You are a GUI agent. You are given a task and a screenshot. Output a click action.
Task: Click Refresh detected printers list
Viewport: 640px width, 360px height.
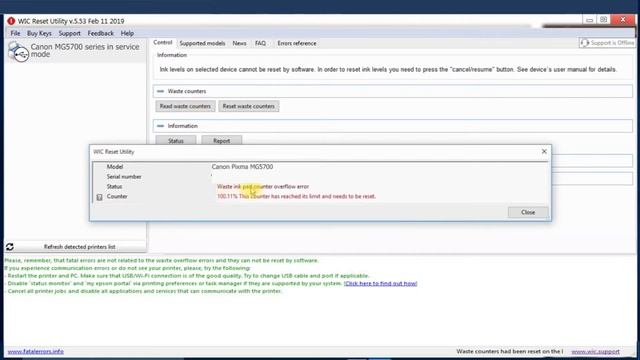[80, 247]
